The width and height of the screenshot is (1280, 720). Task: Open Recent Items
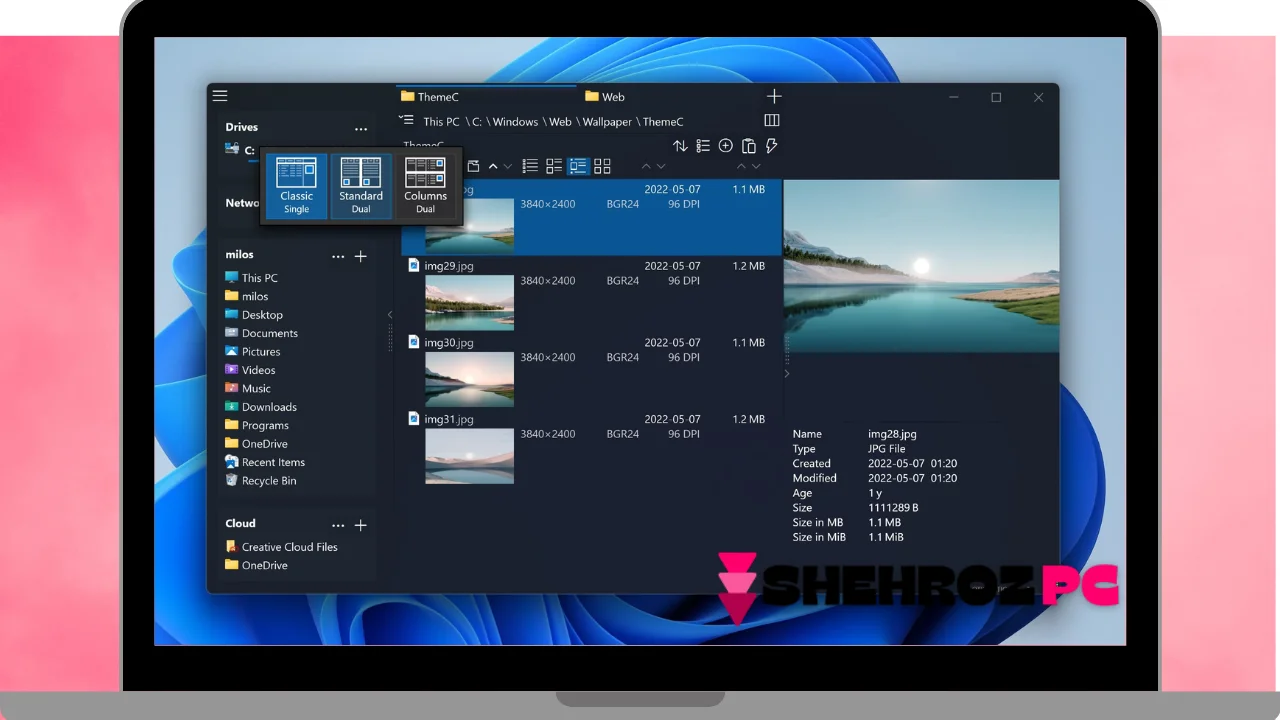[265, 462]
